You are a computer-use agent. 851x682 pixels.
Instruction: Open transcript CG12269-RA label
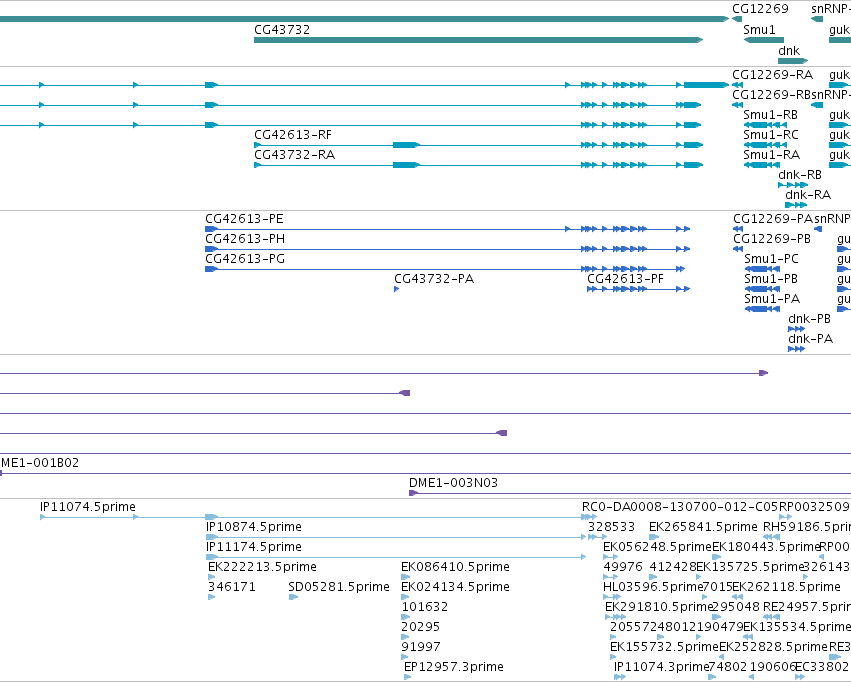772,75
